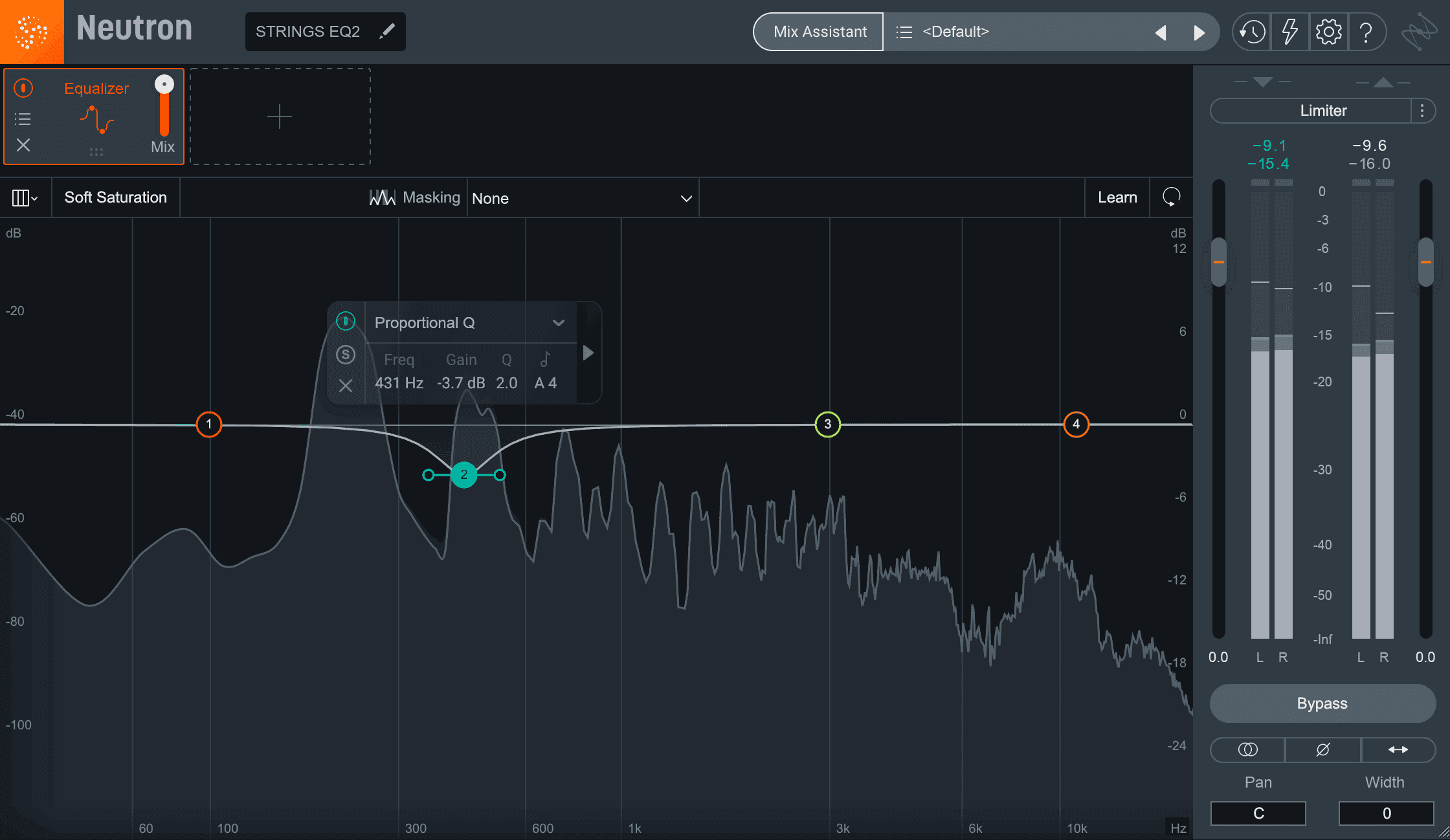Rename preset using pencil edit icon
Screen dimensions: 1450x840
pos(387,31)
